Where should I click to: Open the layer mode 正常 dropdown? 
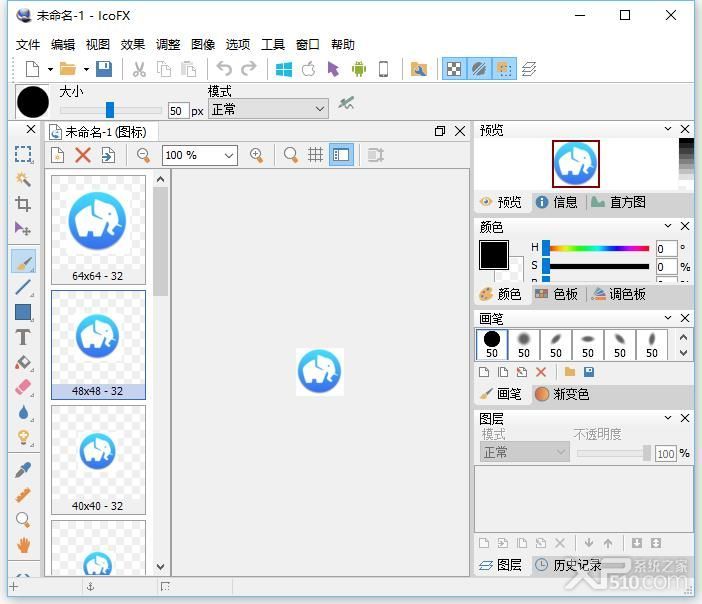click(525, 452)
